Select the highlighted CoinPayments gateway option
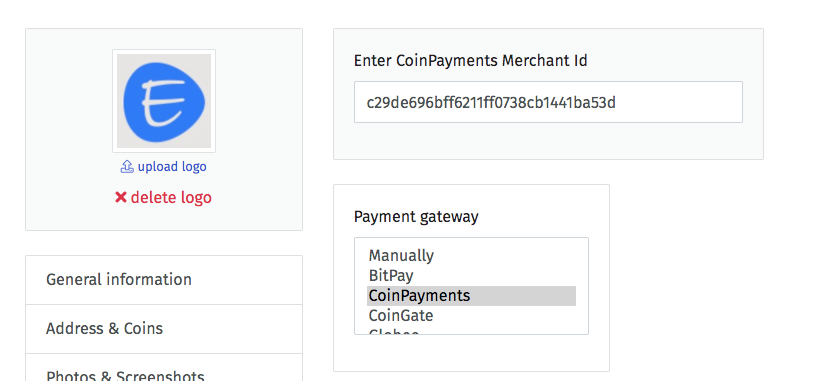The height and width of the screenshot is (381, 824). click(x=471, y=296)
